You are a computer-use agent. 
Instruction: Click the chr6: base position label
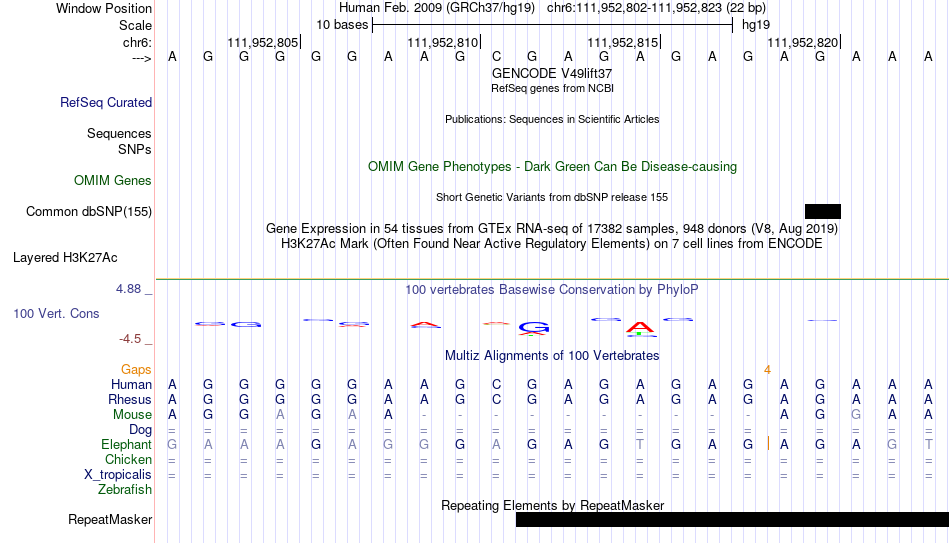pyautogui.click(x=137, y=42)
